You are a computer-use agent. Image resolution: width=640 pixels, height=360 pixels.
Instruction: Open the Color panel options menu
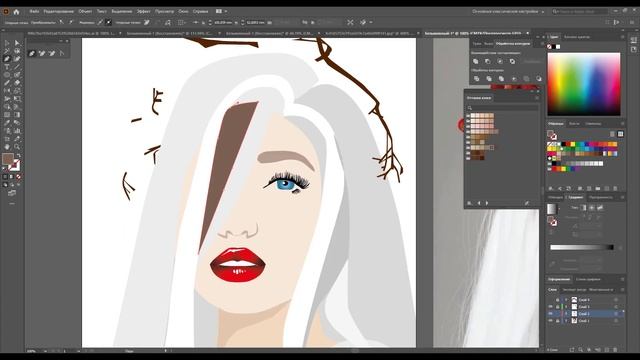(x=622, y=37)
